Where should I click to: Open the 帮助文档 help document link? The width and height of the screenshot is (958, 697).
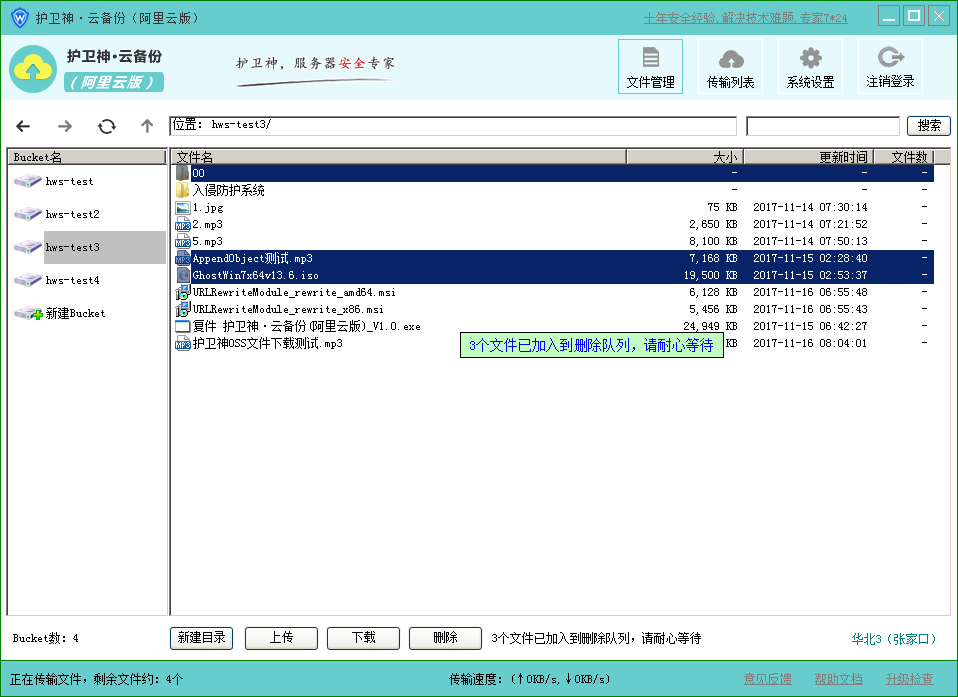(838, 679)
